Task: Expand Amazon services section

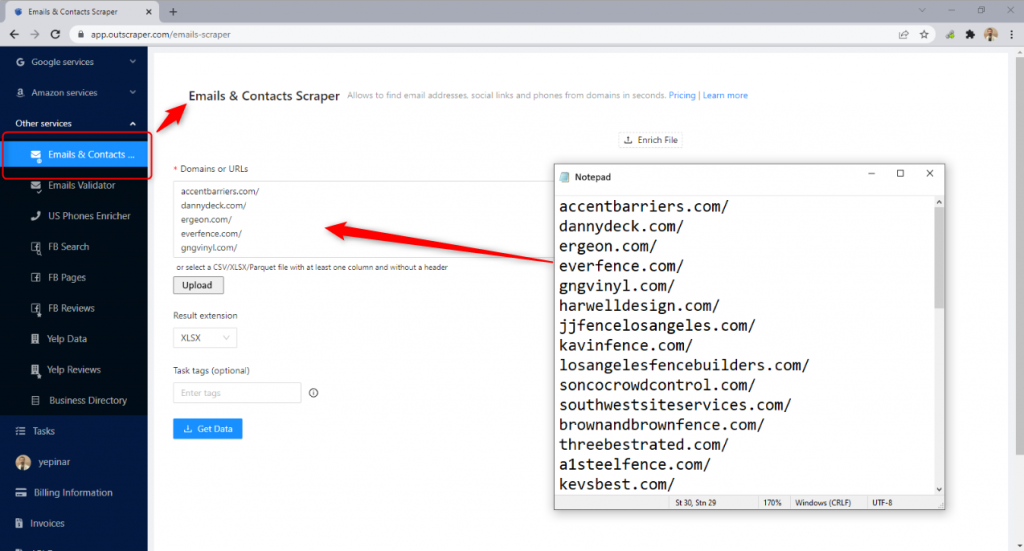Action: [x=74, y=93]
